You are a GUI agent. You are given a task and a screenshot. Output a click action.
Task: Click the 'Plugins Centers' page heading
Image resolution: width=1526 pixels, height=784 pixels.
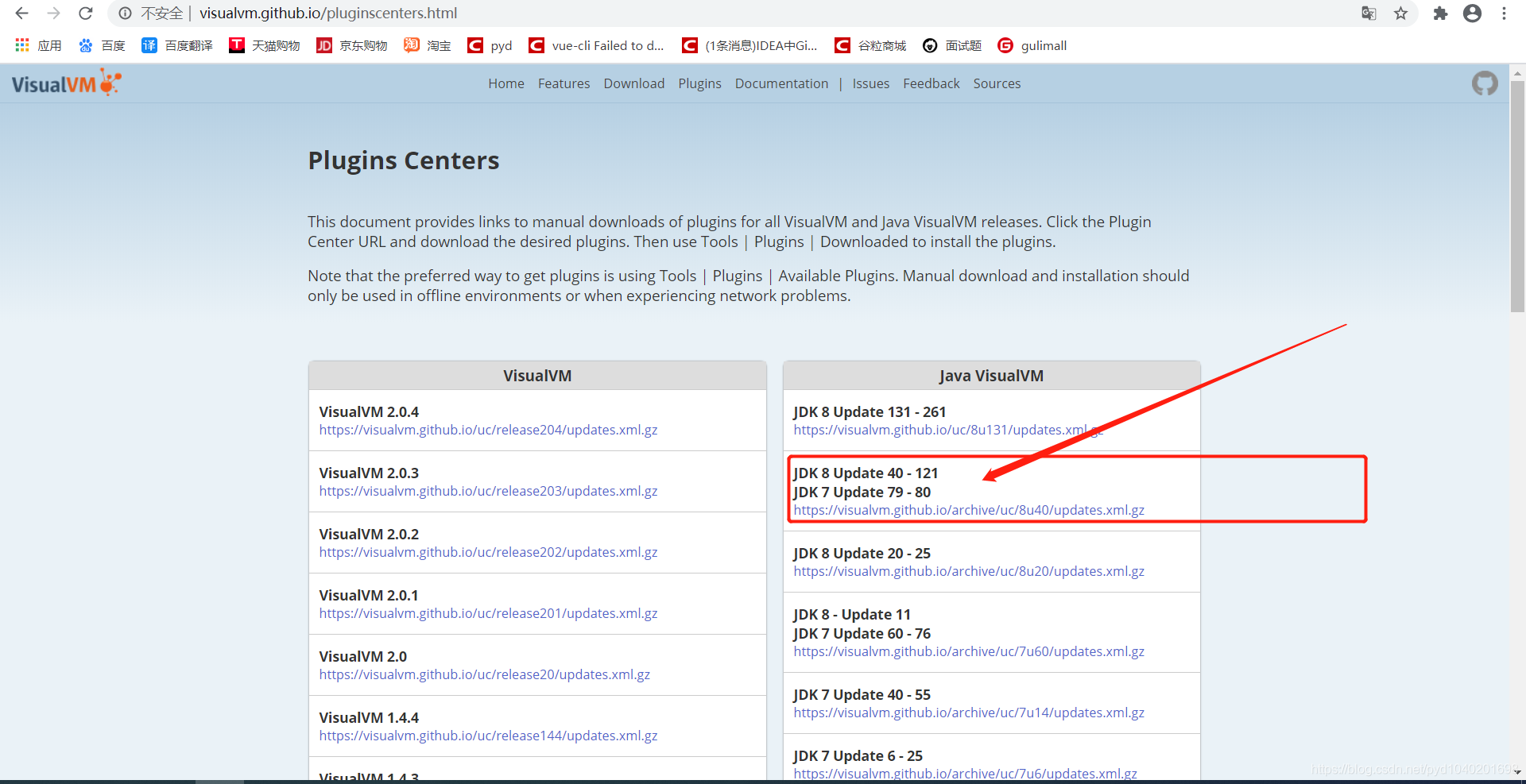coord(404,160)
